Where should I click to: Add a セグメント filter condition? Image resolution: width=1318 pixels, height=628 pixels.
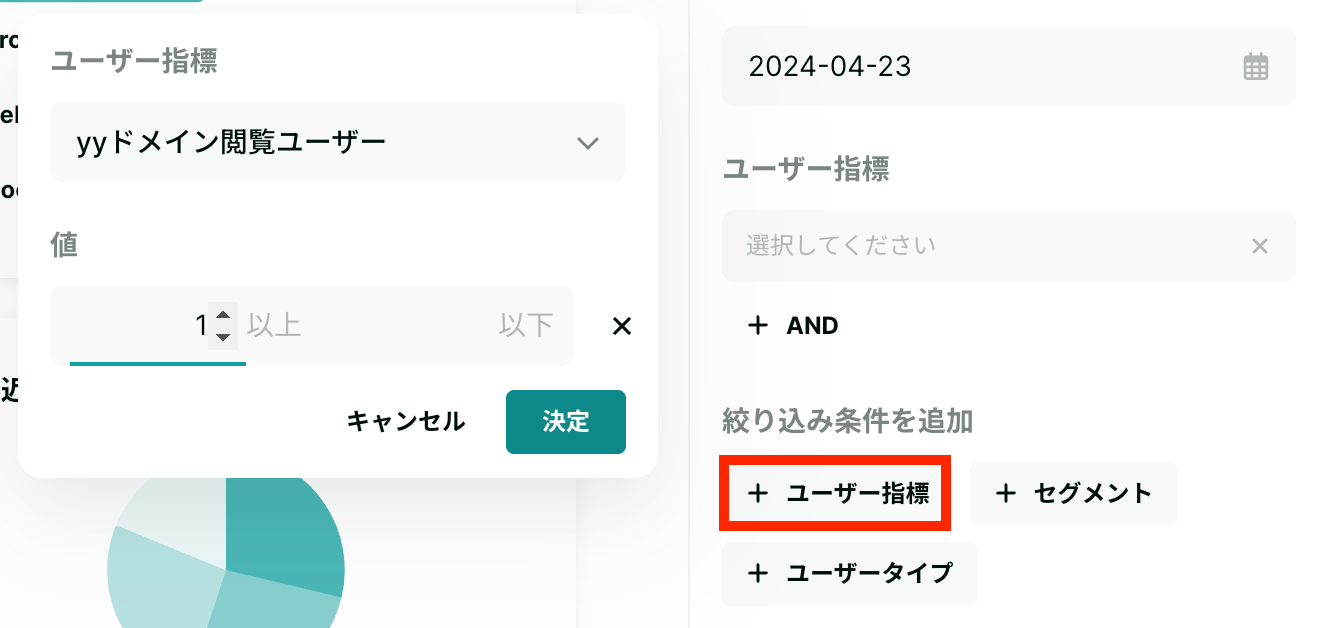1074,493
